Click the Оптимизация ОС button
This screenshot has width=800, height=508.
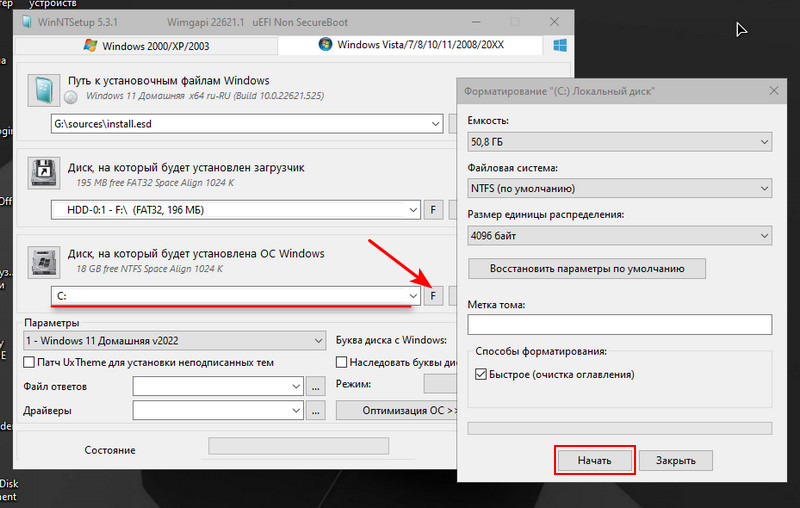click(x=396, y=410)
